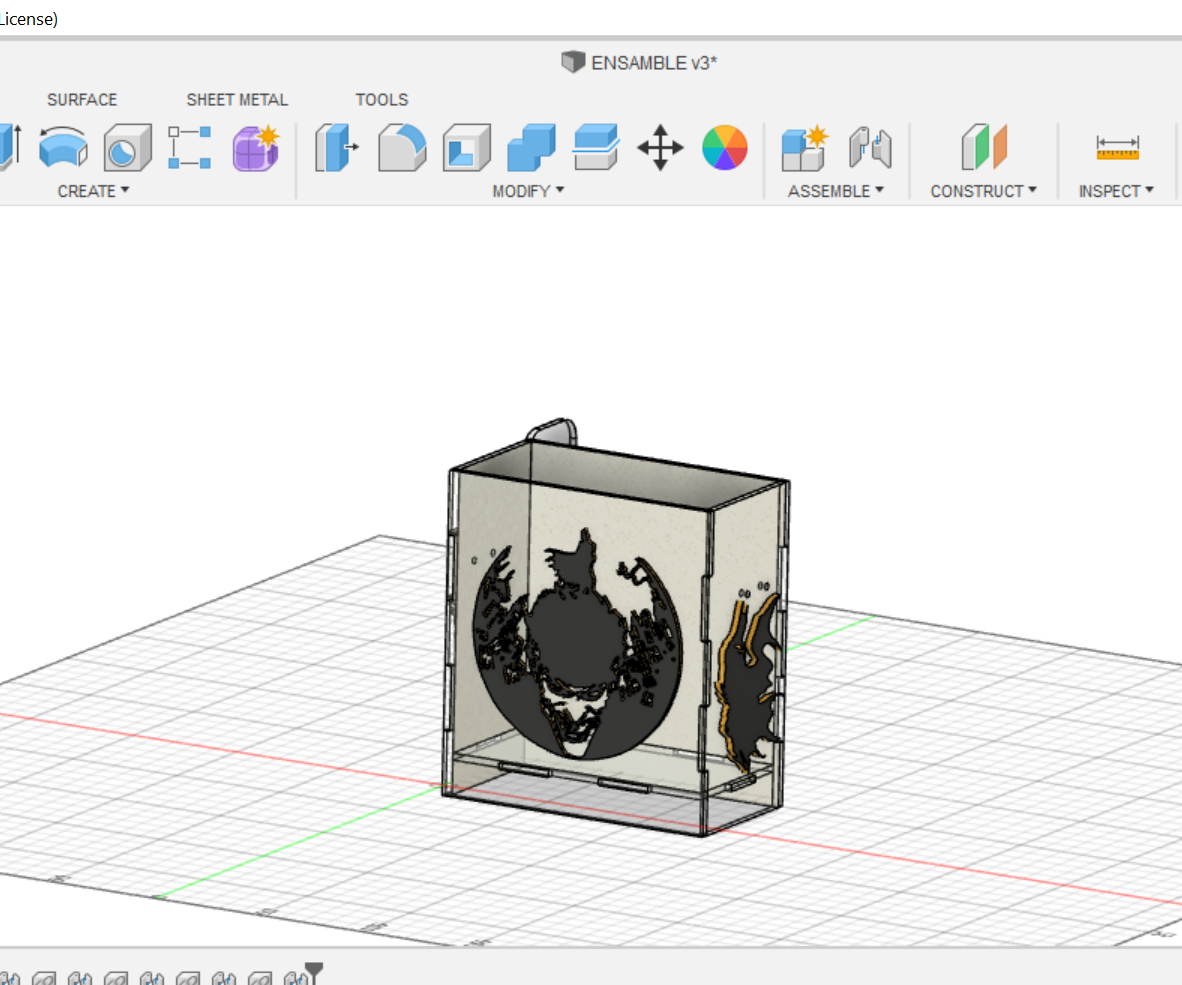Expand the MODIFY dropdown menu
Image resolution: width=1182 pixels, height=985 pixels.
528,191
